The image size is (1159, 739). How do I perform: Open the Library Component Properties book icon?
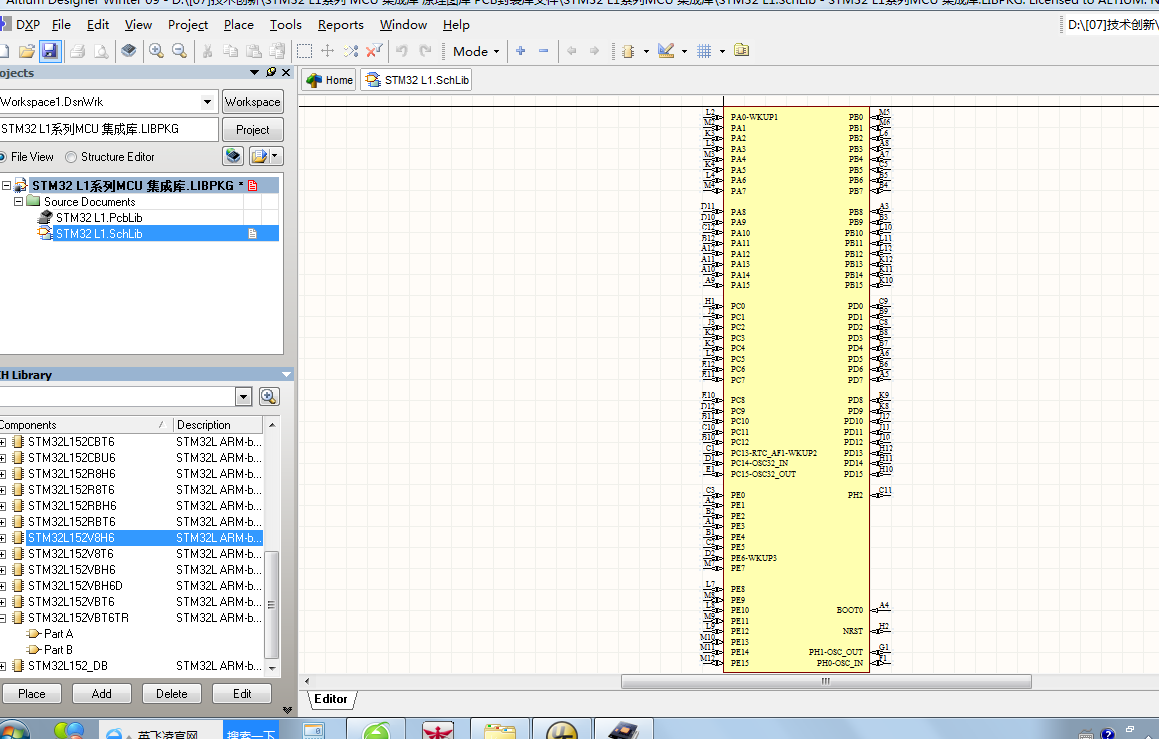coord(741,51)
